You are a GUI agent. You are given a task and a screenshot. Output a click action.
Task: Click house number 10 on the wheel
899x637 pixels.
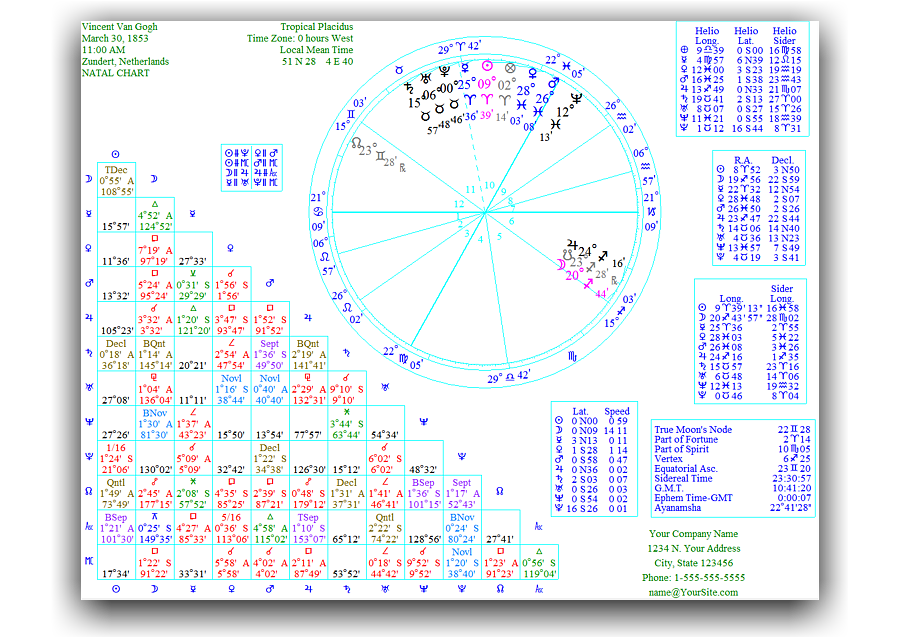pos(489,185)
